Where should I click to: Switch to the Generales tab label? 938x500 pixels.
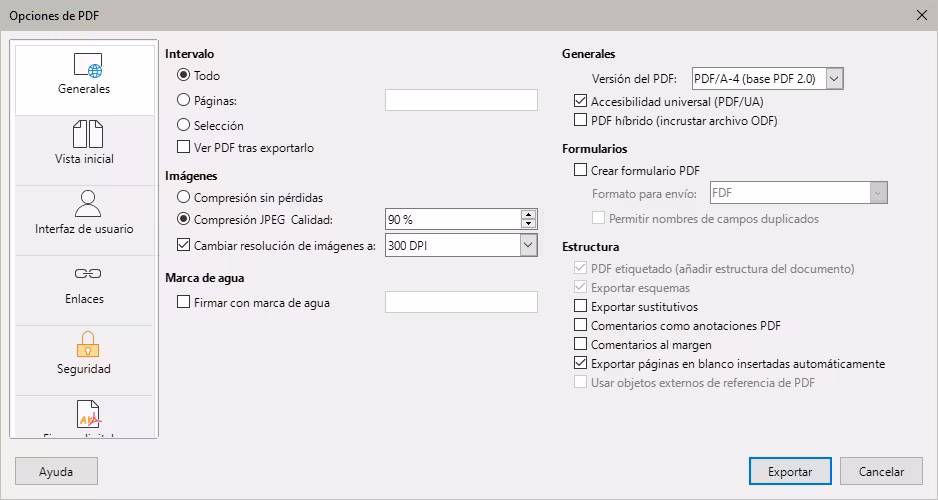click(84, 89)
